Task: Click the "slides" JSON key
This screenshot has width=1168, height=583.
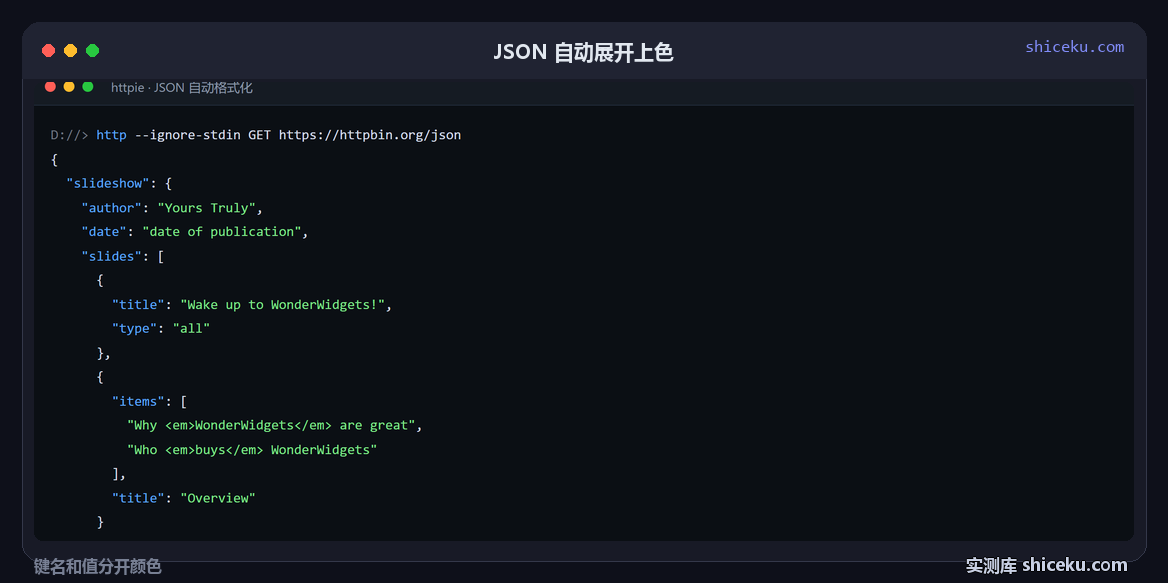Action: point(111,256)
